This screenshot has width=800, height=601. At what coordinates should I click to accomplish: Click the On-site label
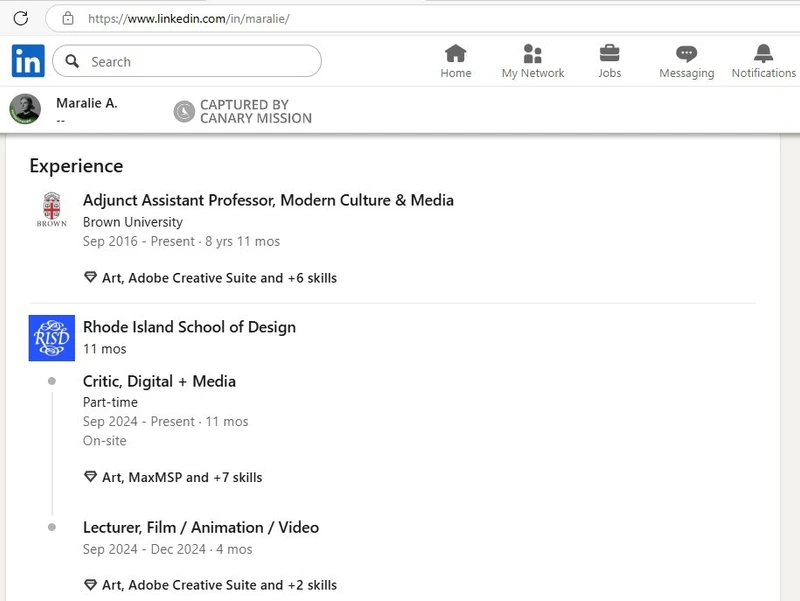[x=105, y=440]
